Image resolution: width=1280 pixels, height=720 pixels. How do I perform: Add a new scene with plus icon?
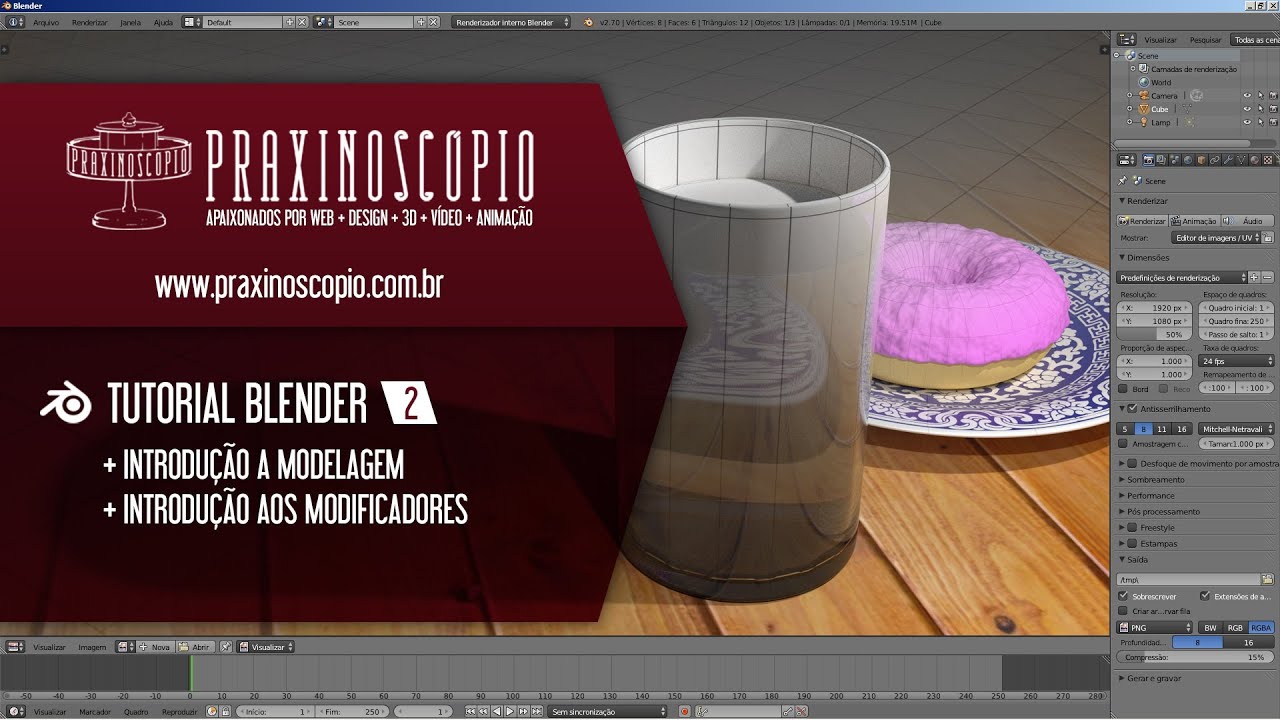coord(421,22)
